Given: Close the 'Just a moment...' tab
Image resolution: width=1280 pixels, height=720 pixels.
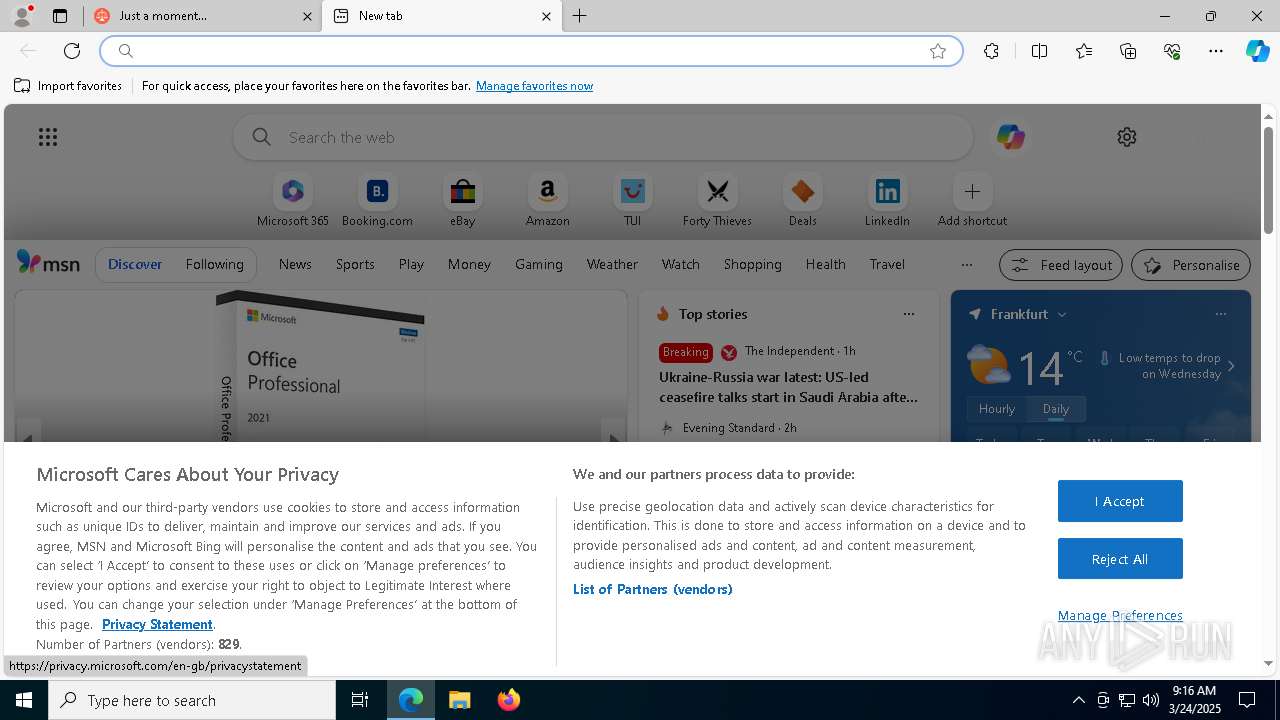Looking at the screenshot, I should tap(307, 16).
